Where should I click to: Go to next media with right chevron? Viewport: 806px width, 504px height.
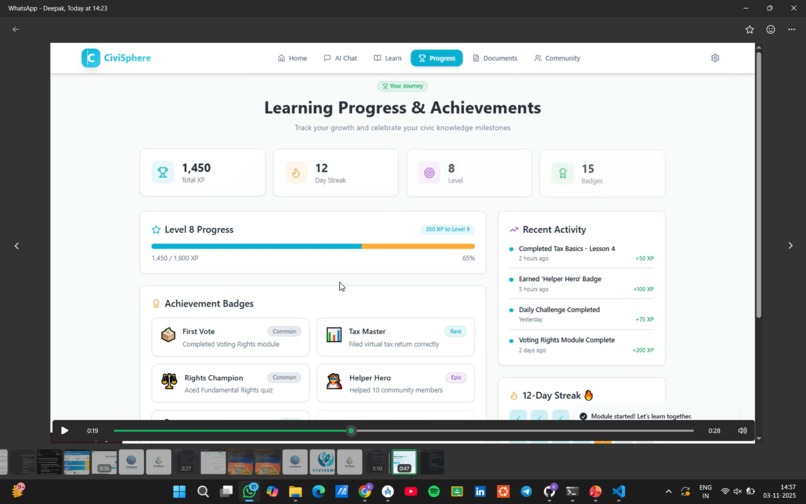[790, 246]
